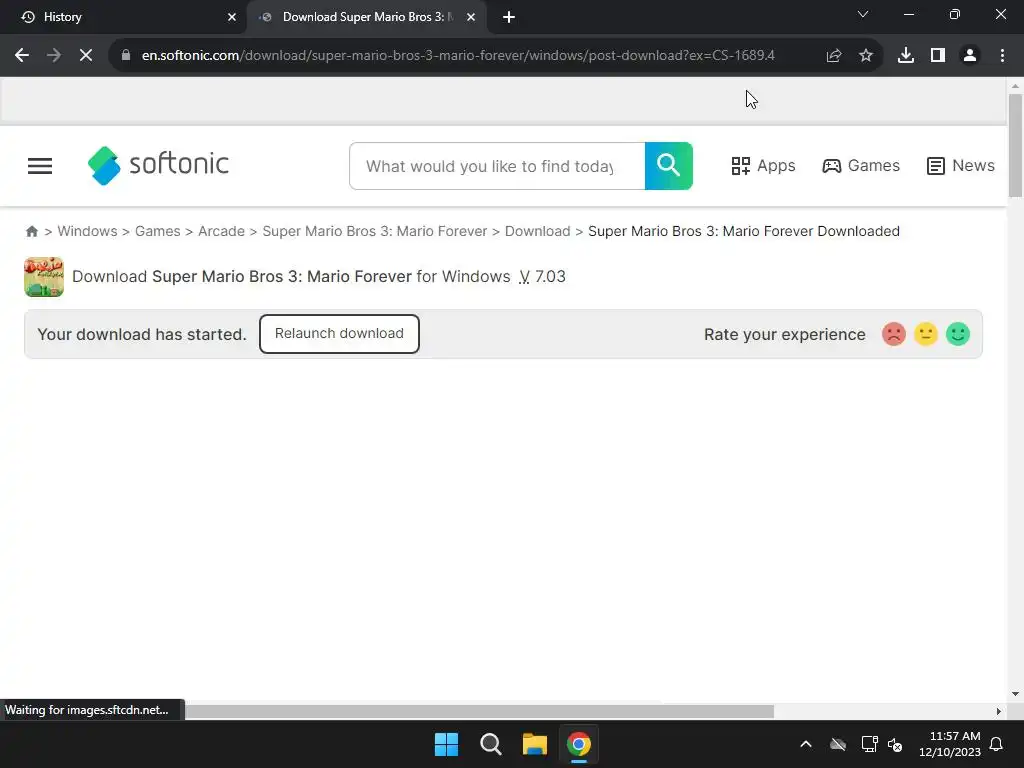The height and width of the screenshot is (768, 1024).
Task: Click scrollbar up arrow
Action: tap(1015, 86)
